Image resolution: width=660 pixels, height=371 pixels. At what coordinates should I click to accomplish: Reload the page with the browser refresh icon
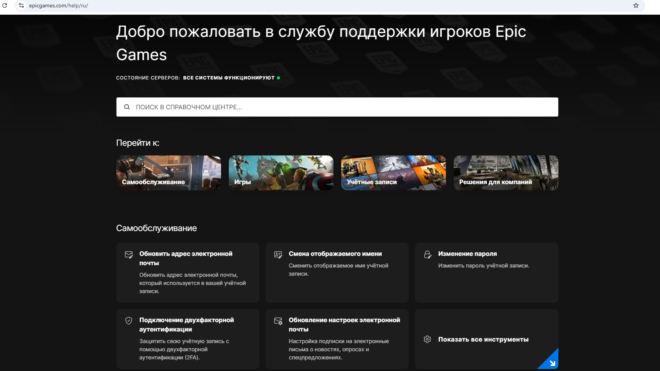[x=5, y=5]
